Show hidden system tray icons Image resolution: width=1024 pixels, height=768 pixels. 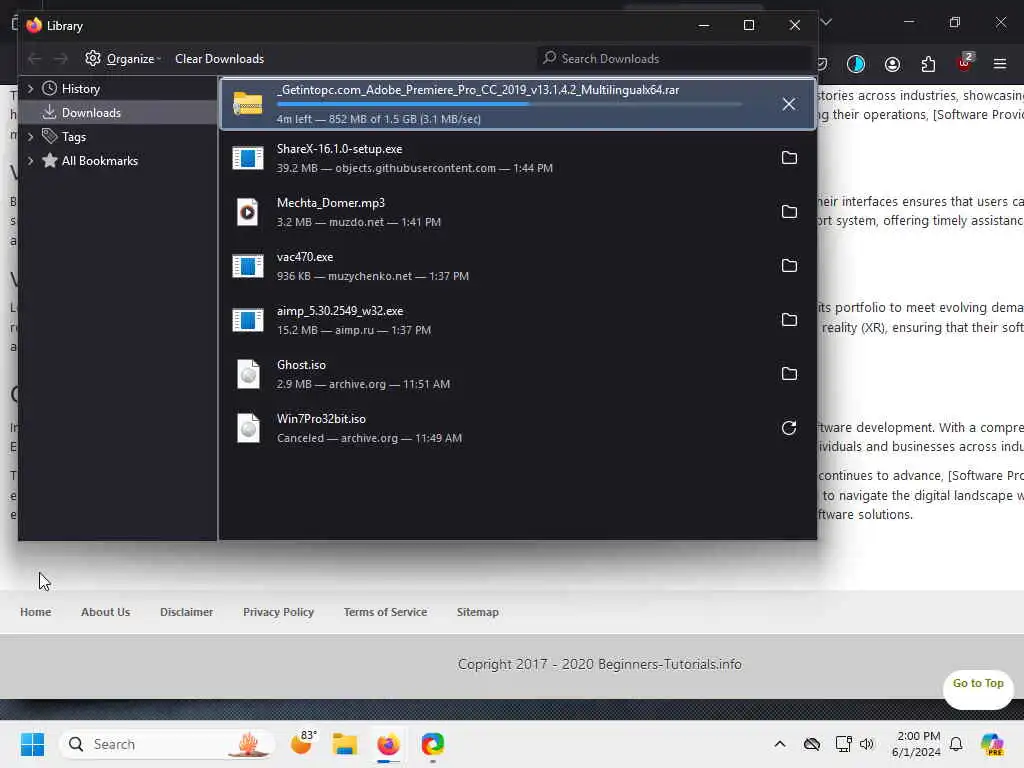point(780,744)
